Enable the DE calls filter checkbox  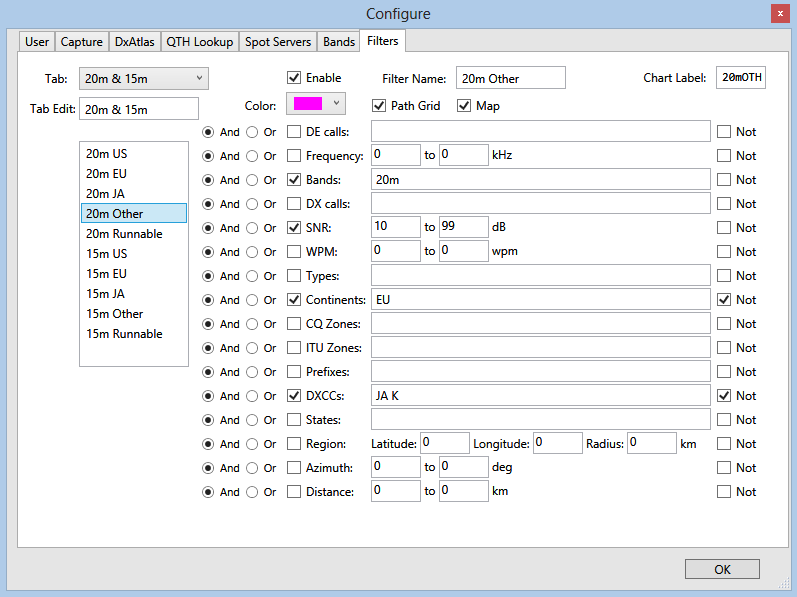click(294, 132)
